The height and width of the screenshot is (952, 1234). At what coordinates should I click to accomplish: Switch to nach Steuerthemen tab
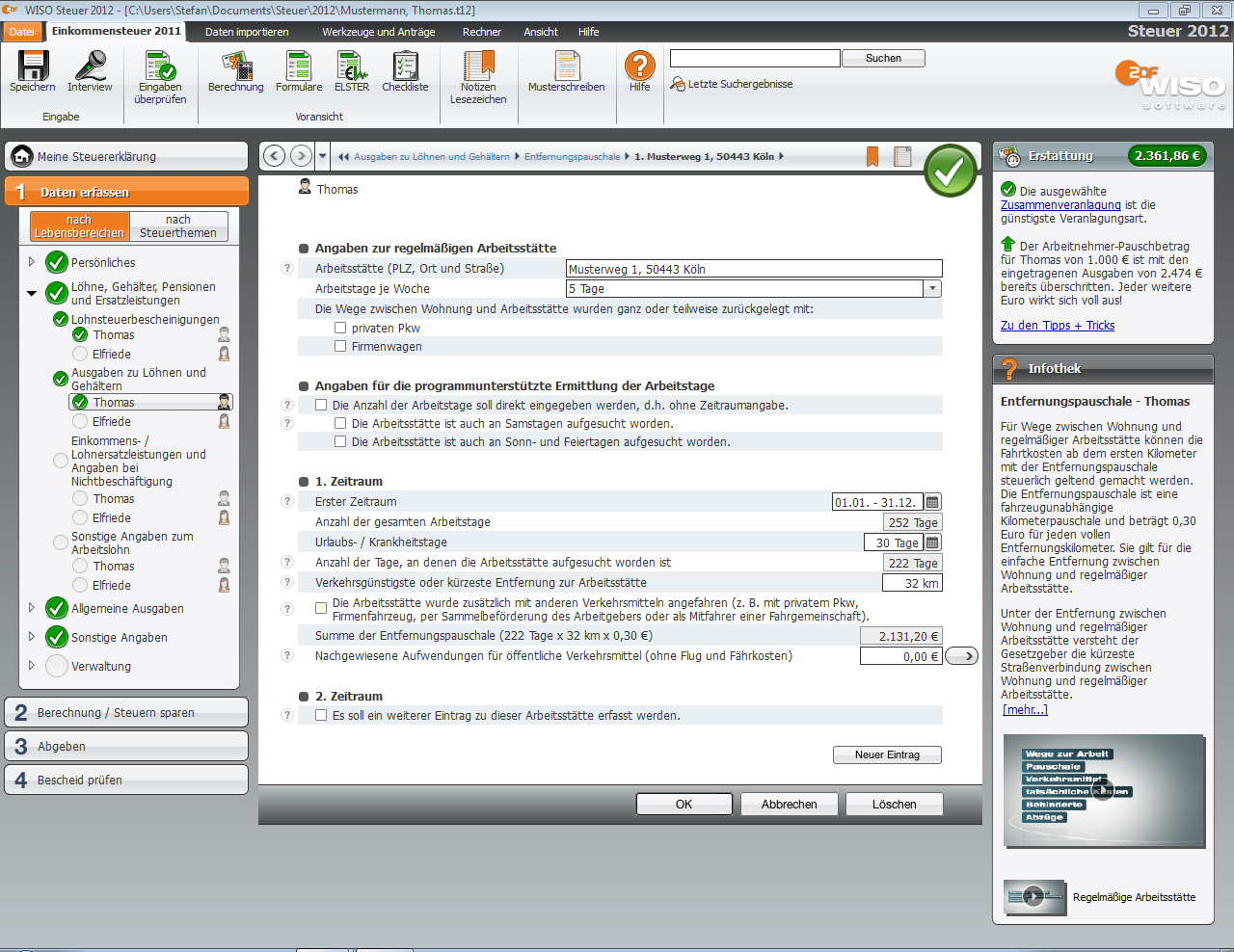(178, 226)
